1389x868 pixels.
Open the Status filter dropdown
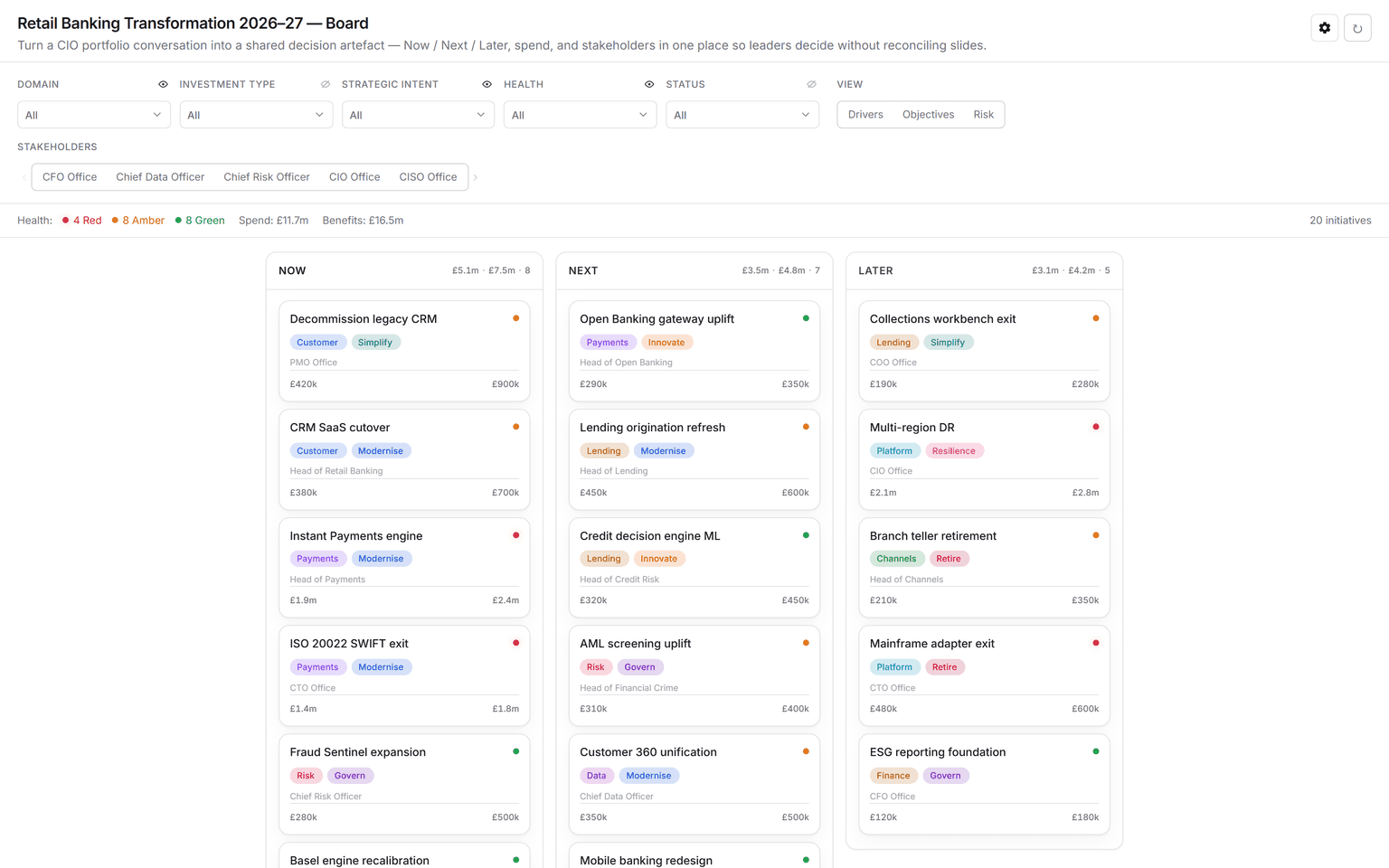point(742,115)
